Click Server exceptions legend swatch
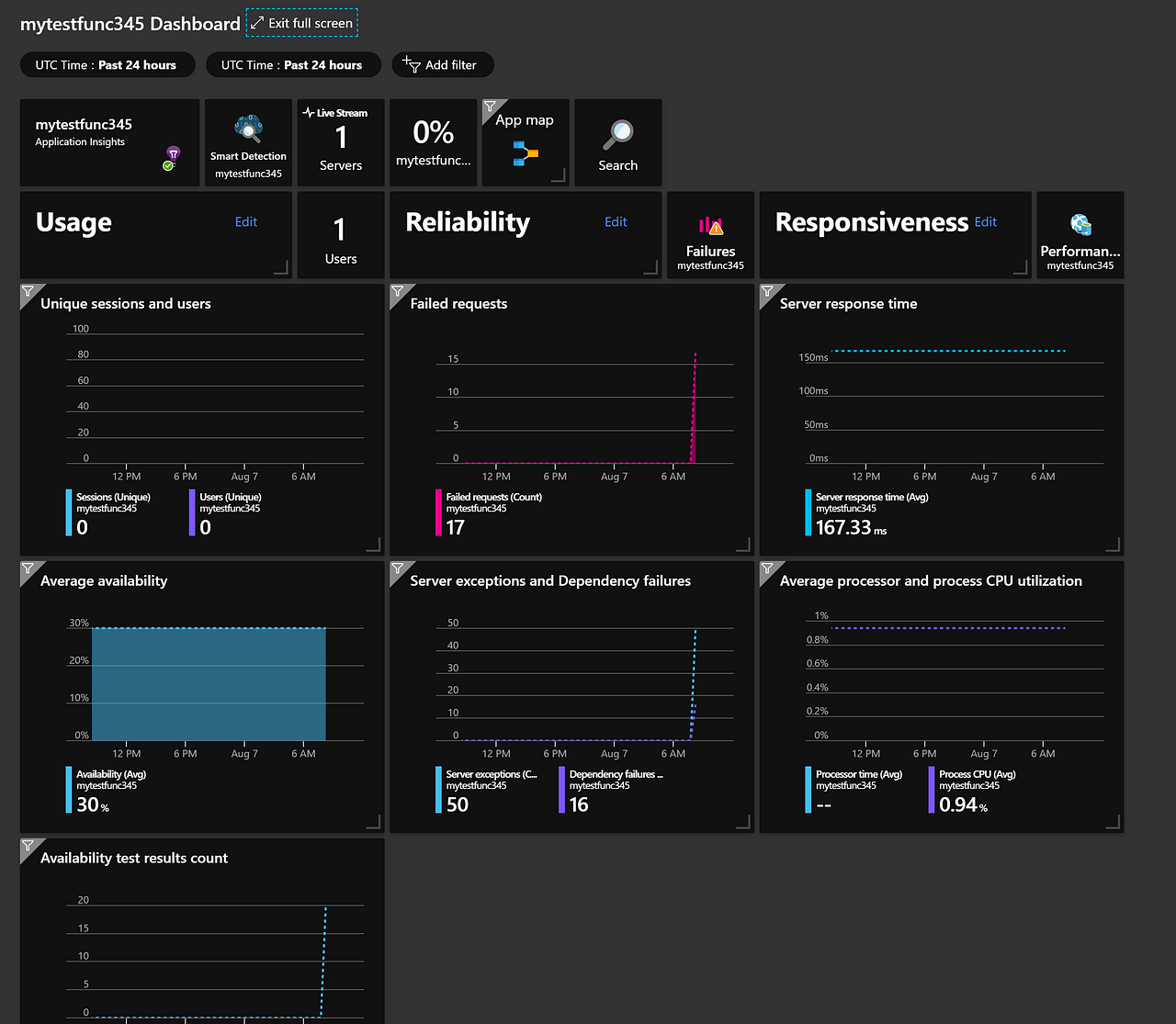Viewport: 1176px width, 1024px height. click(x=438, y=790)
